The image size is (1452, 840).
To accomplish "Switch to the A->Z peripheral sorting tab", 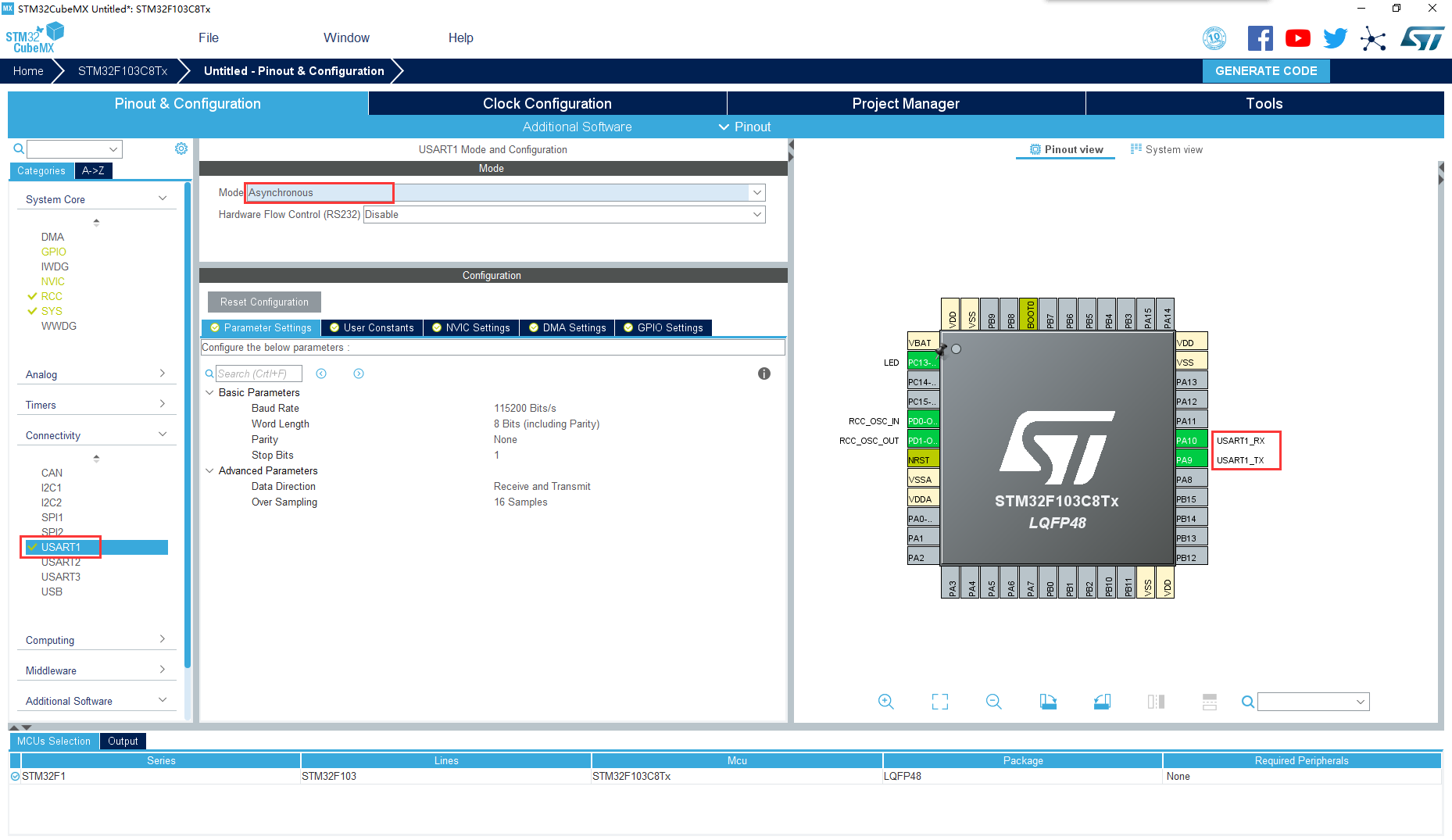I will (93, 170).
